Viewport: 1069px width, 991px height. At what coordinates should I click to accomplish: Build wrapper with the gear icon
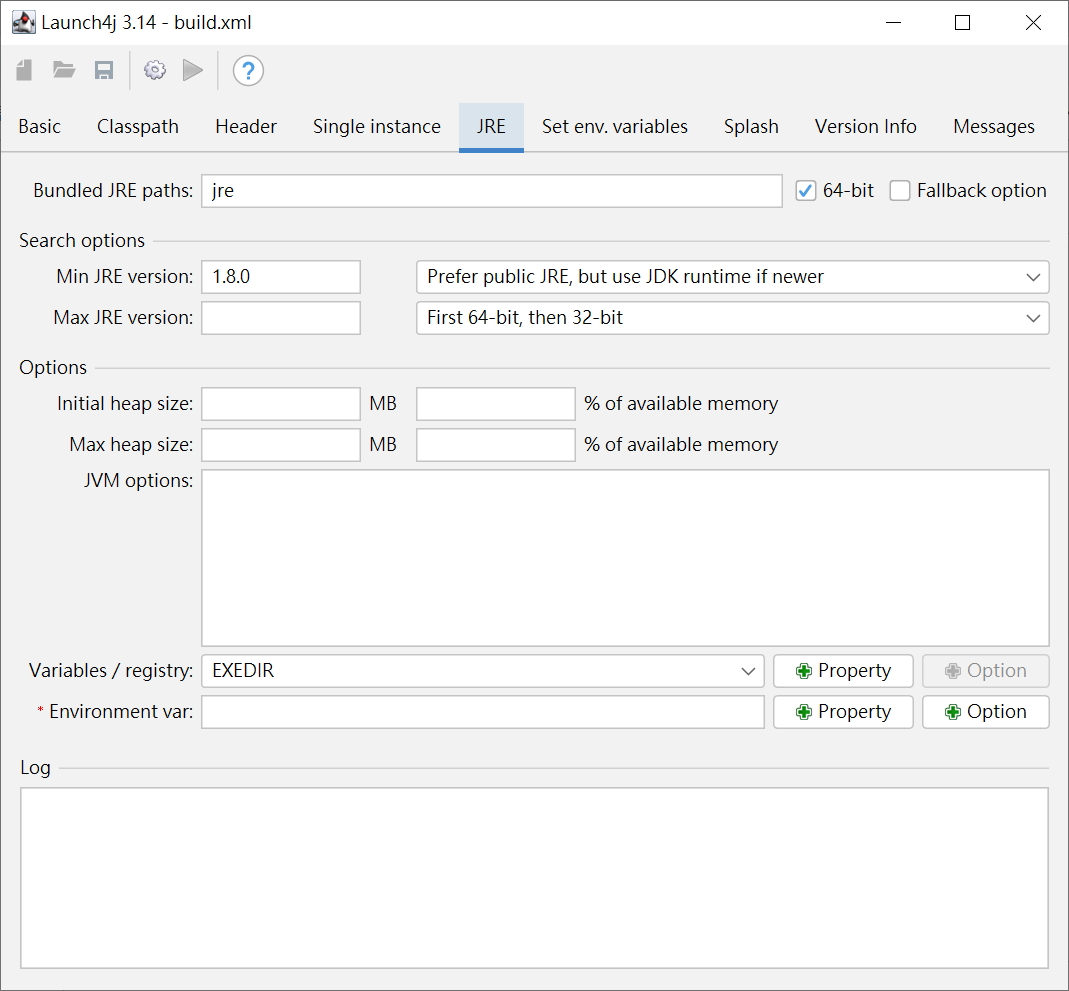(155, 70)
